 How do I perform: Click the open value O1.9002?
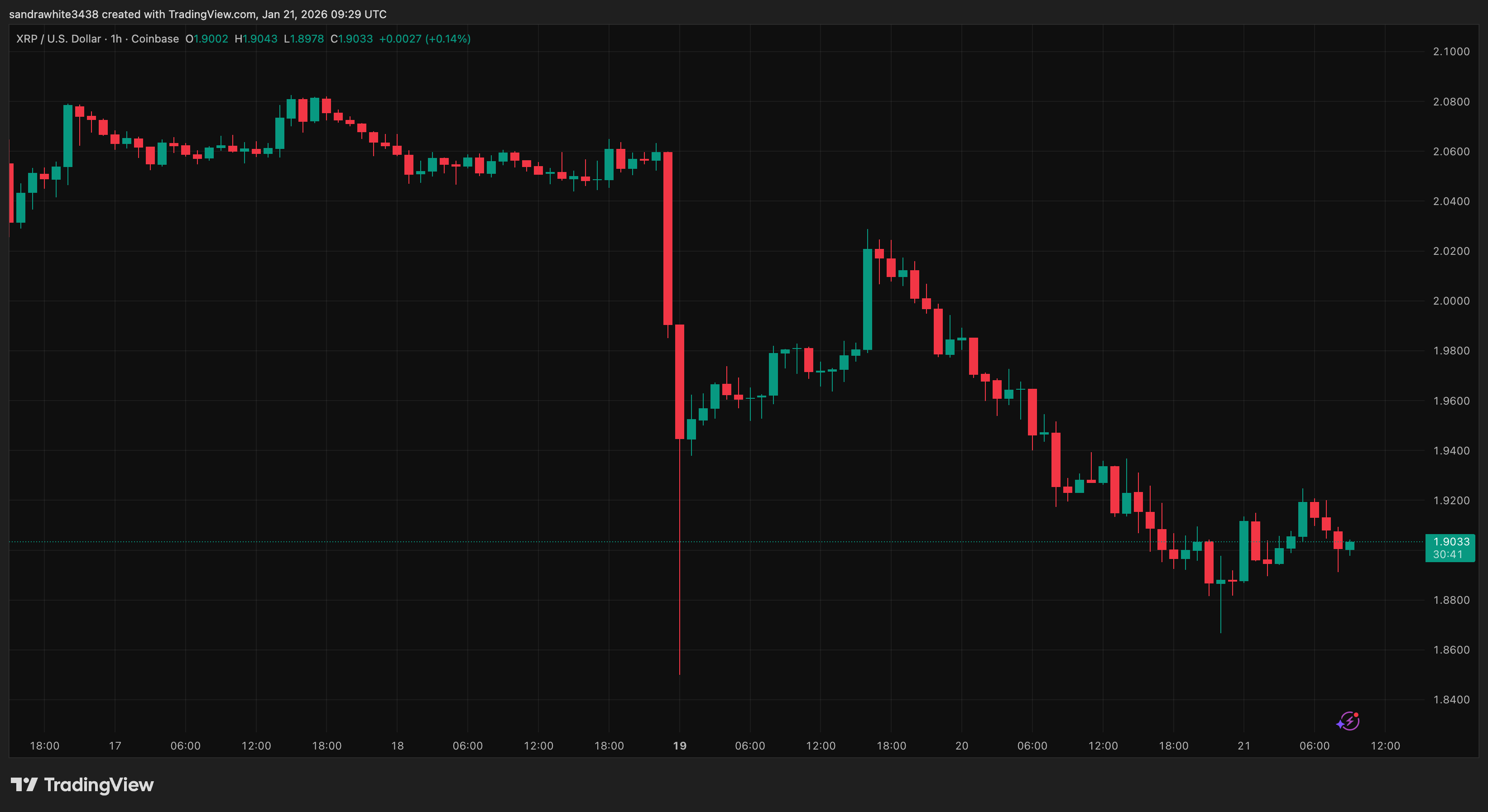pyautogui.click(x=207, y=38)
